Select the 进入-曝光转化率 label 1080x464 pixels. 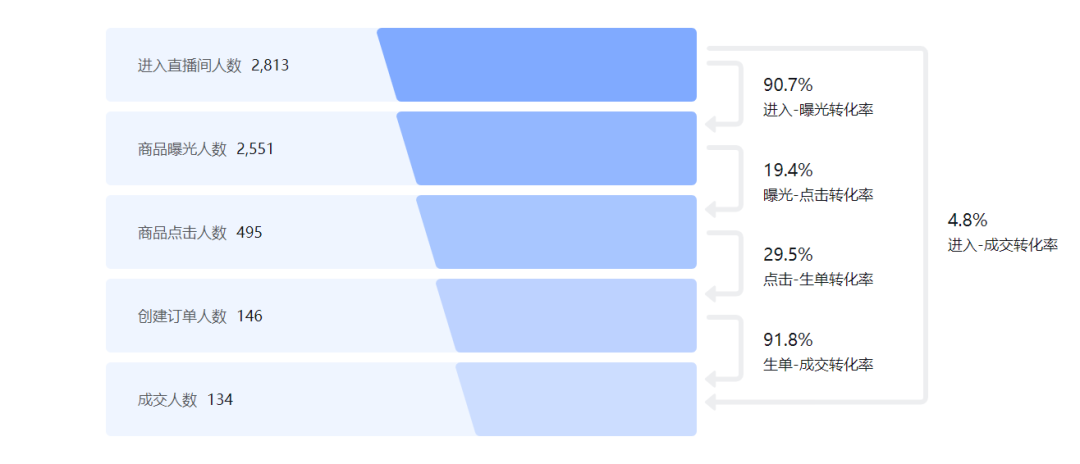pos(818,110)
